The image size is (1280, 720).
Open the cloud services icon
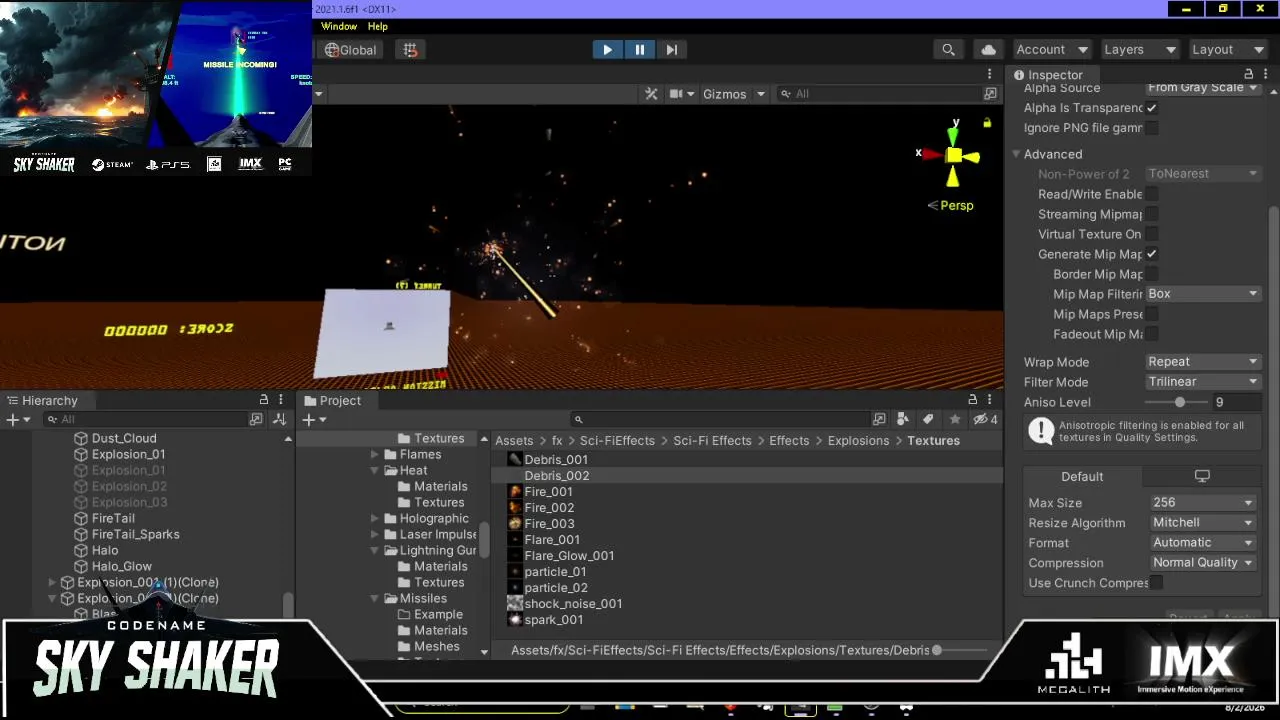[x=989, y=49]
